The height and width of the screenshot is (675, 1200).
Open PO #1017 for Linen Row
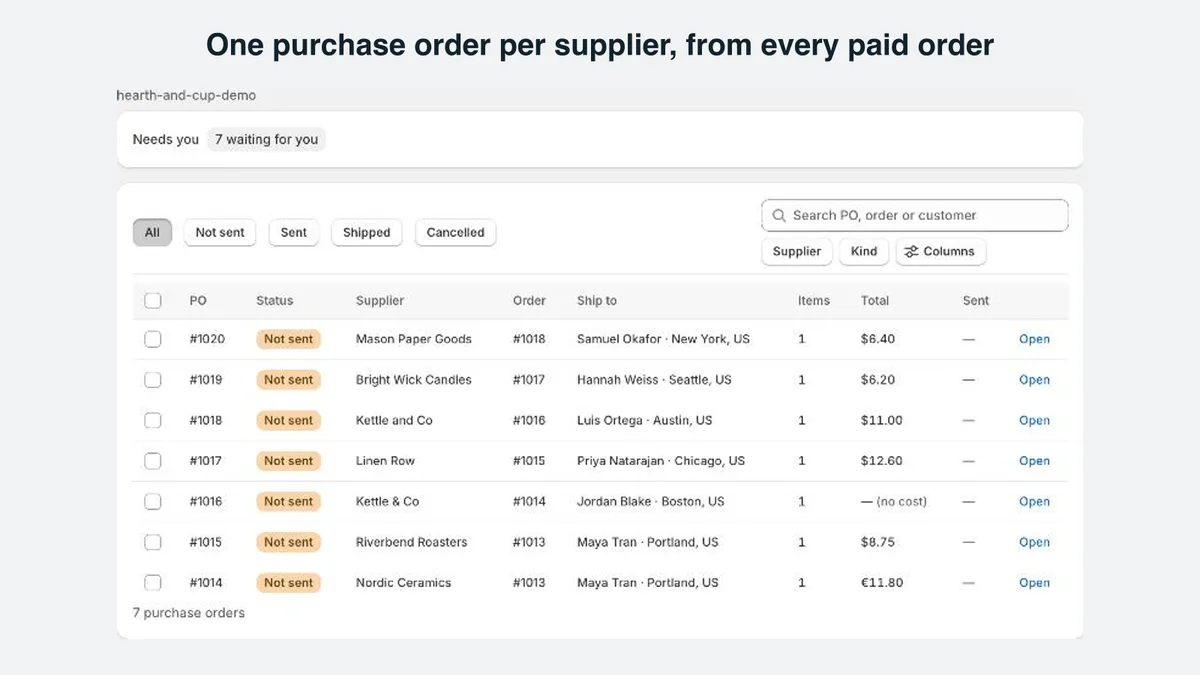point(1034,461)
